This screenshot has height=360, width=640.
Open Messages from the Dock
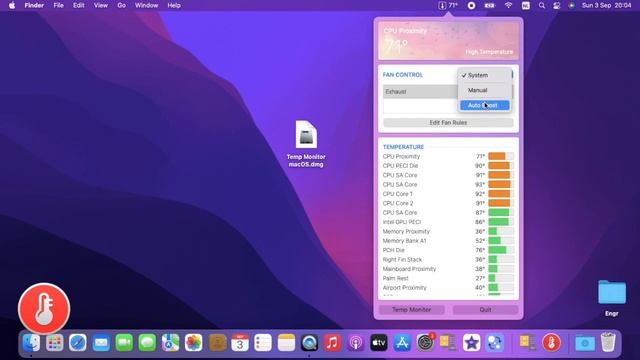[x=147, y=342]
